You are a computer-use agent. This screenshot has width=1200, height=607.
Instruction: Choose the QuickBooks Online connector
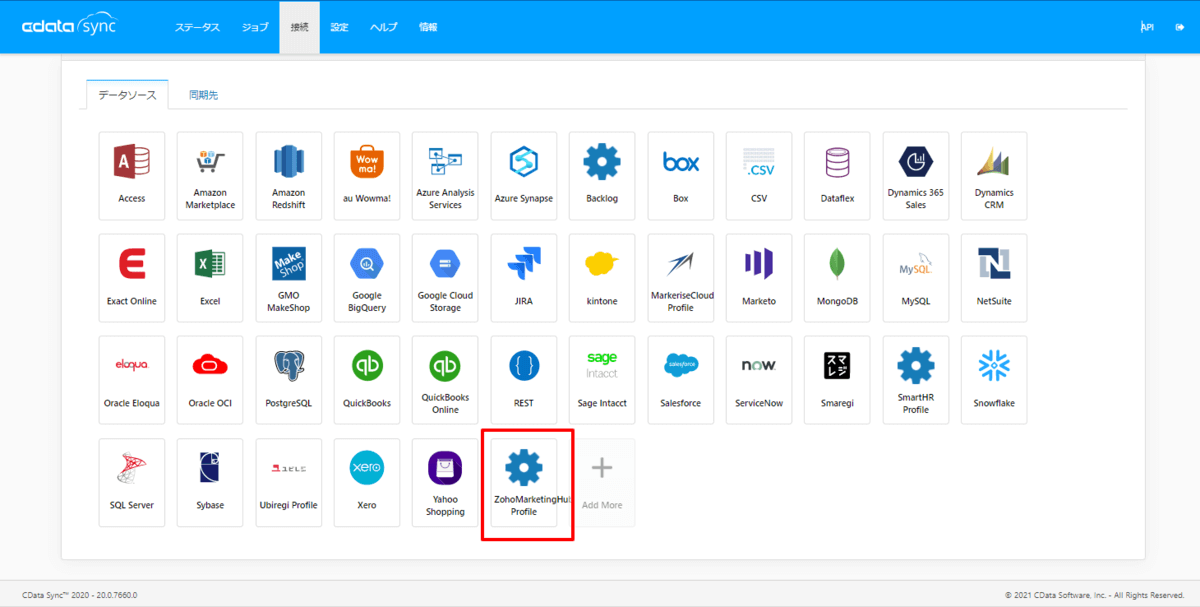445,380
